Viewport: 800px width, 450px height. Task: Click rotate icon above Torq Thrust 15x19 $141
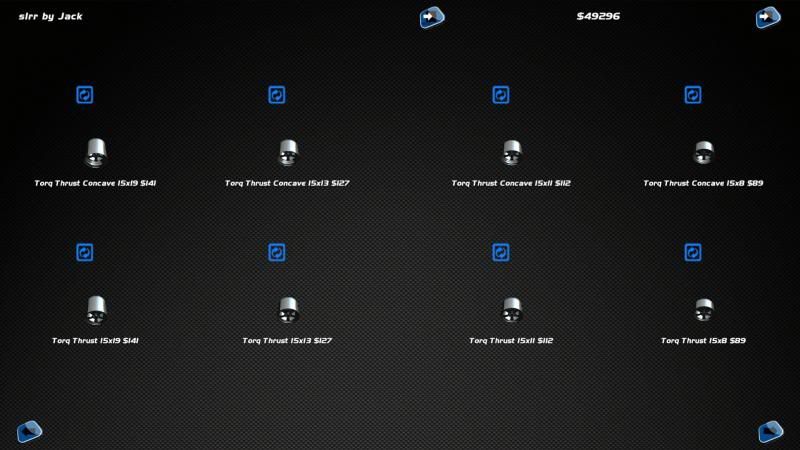(85, 253)
